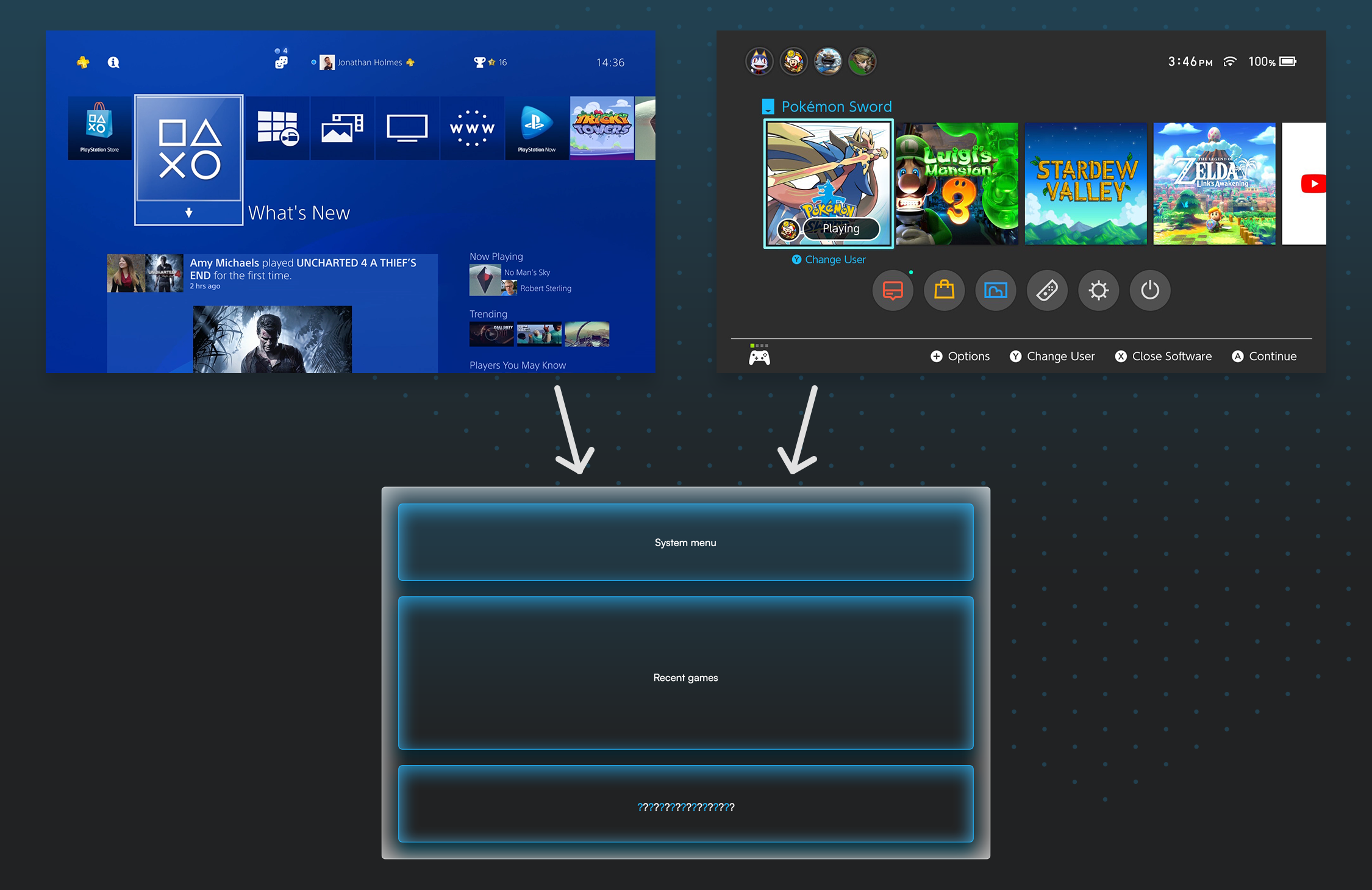The width and height of the screenshot is (1372, 890).
Task: Select the Luigi's Mansion 3 tile
Action: [x=957, y=183]
